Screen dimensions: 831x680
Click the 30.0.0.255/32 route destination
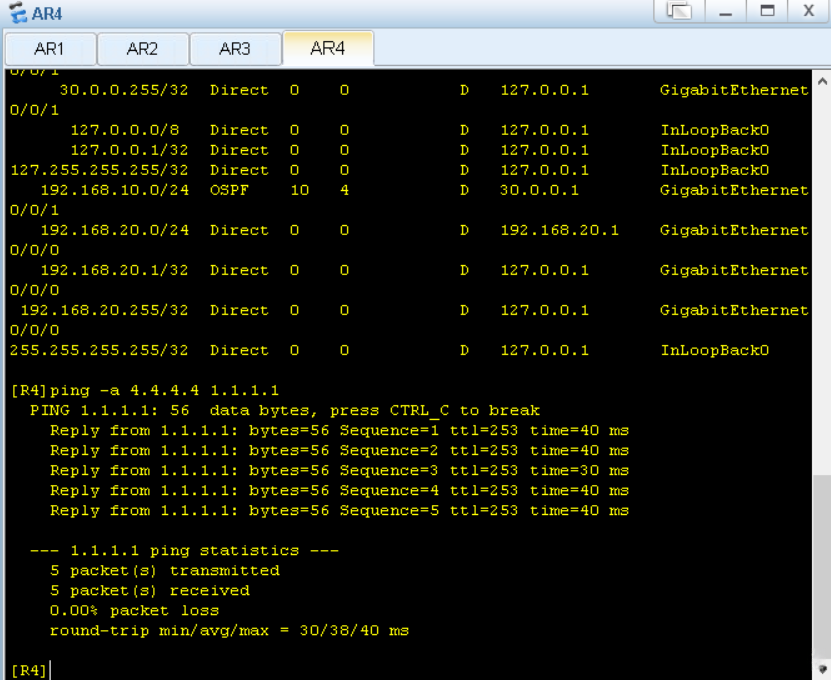coord(124,90)
